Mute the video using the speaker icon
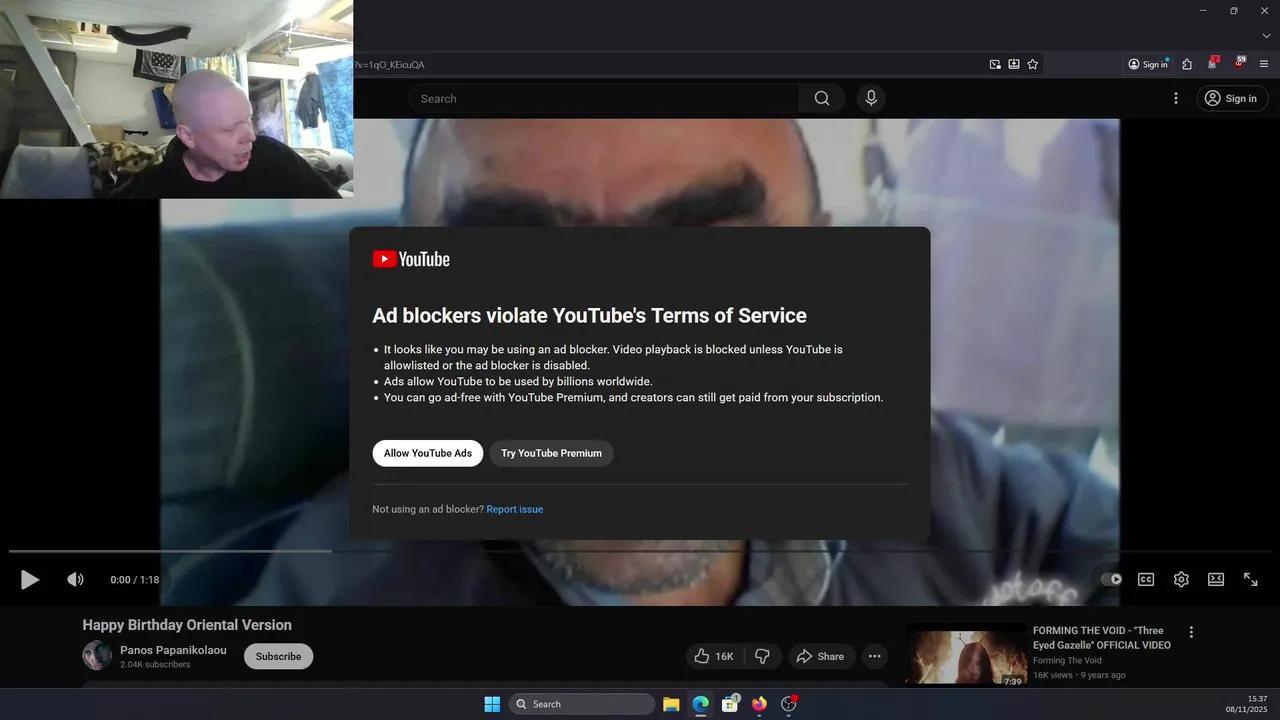This screenshot has width=1280, height=720. pos(75,579)
